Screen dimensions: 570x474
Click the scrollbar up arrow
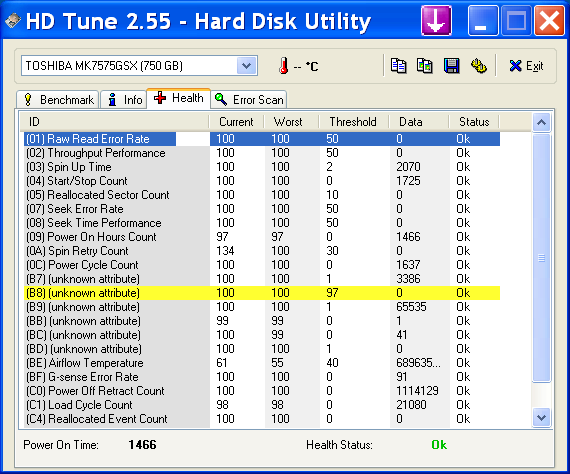(541, 122)
